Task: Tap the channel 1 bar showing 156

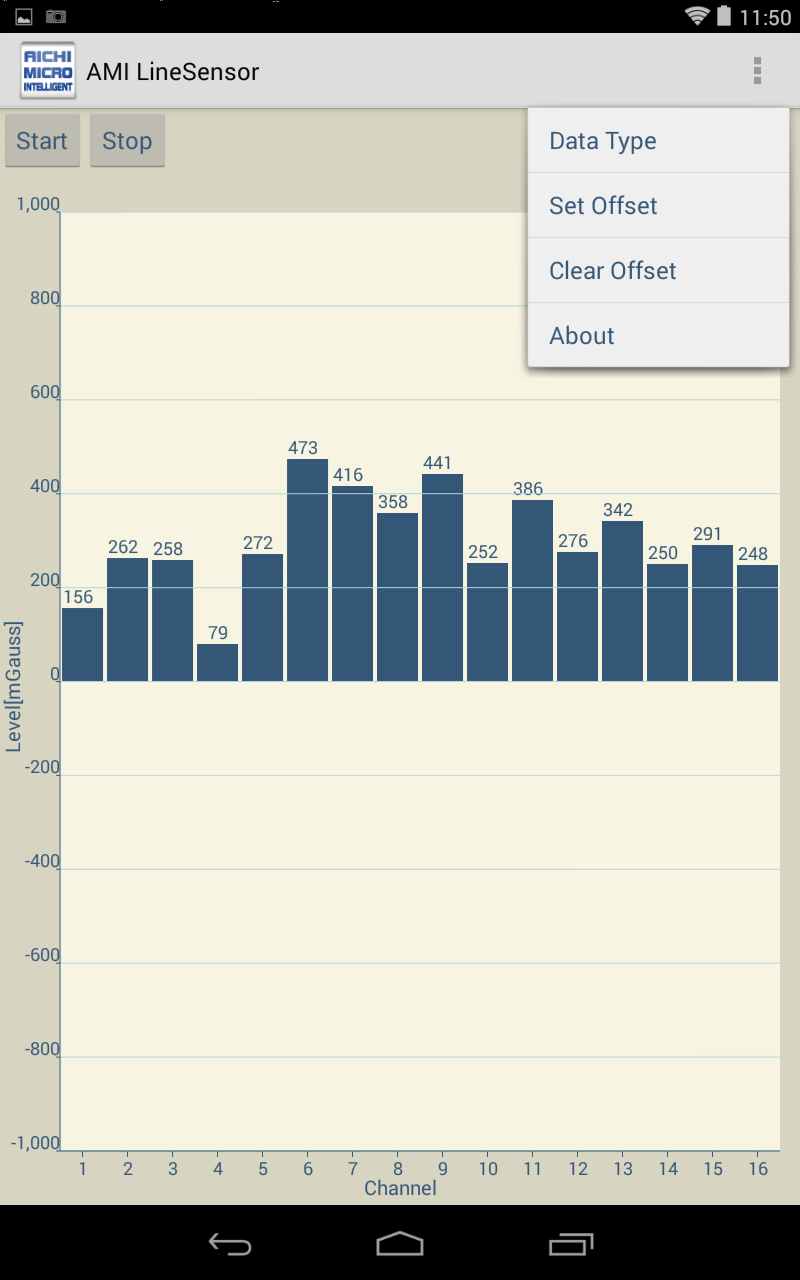Action: pyautogui.click(x=82, y=645)
